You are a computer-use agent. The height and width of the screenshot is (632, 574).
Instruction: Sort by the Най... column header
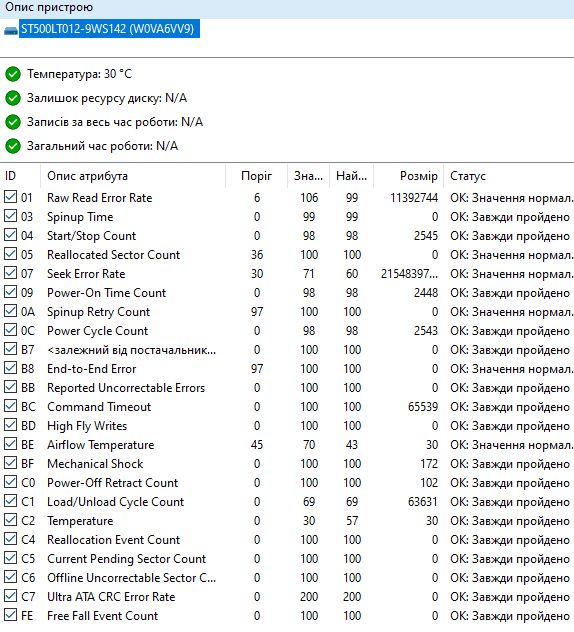coord(351,176)
